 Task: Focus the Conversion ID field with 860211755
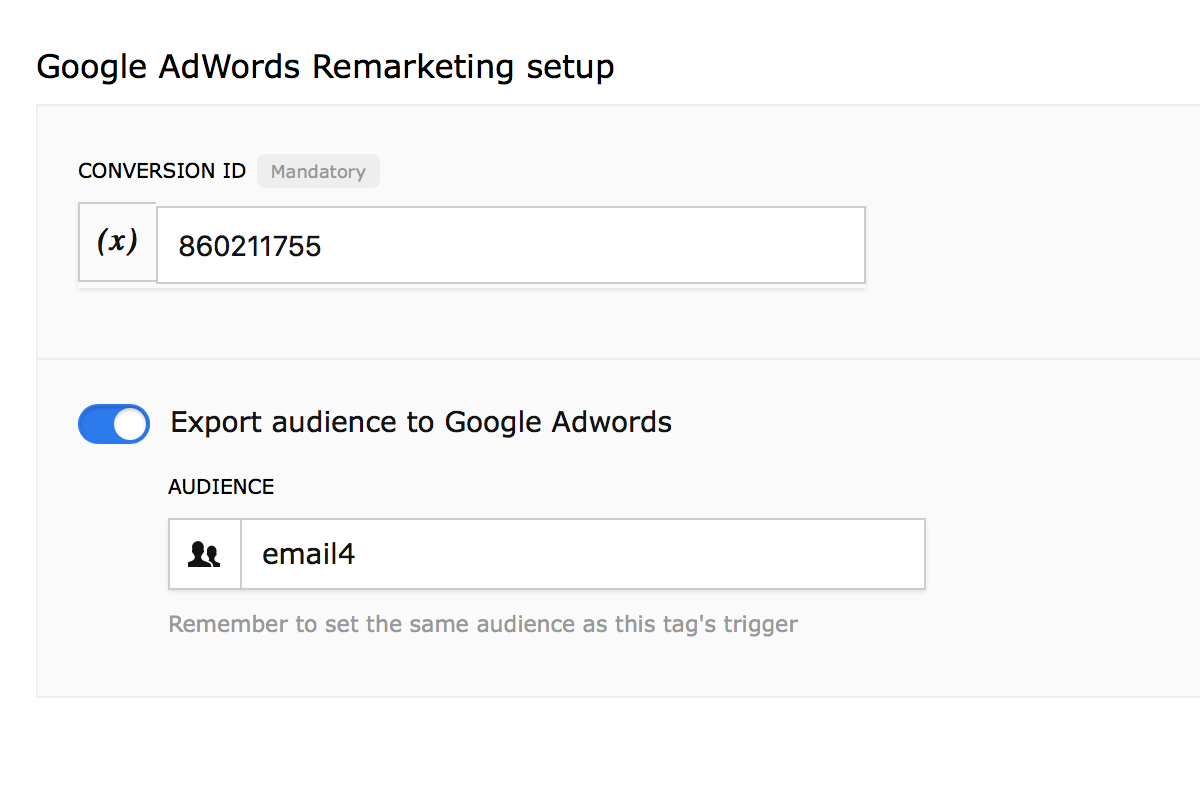coord(511,245)
